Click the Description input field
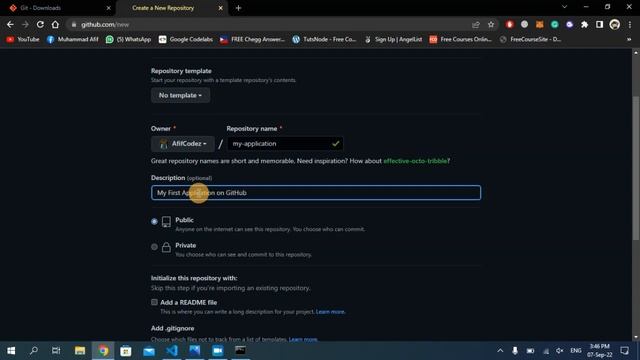 [x=316, y=193]
